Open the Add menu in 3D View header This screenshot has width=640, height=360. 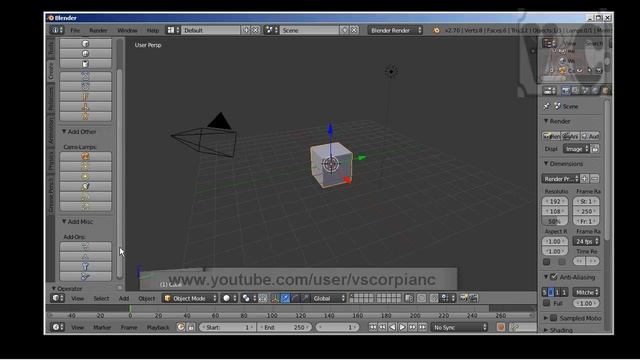click(124, 298)
